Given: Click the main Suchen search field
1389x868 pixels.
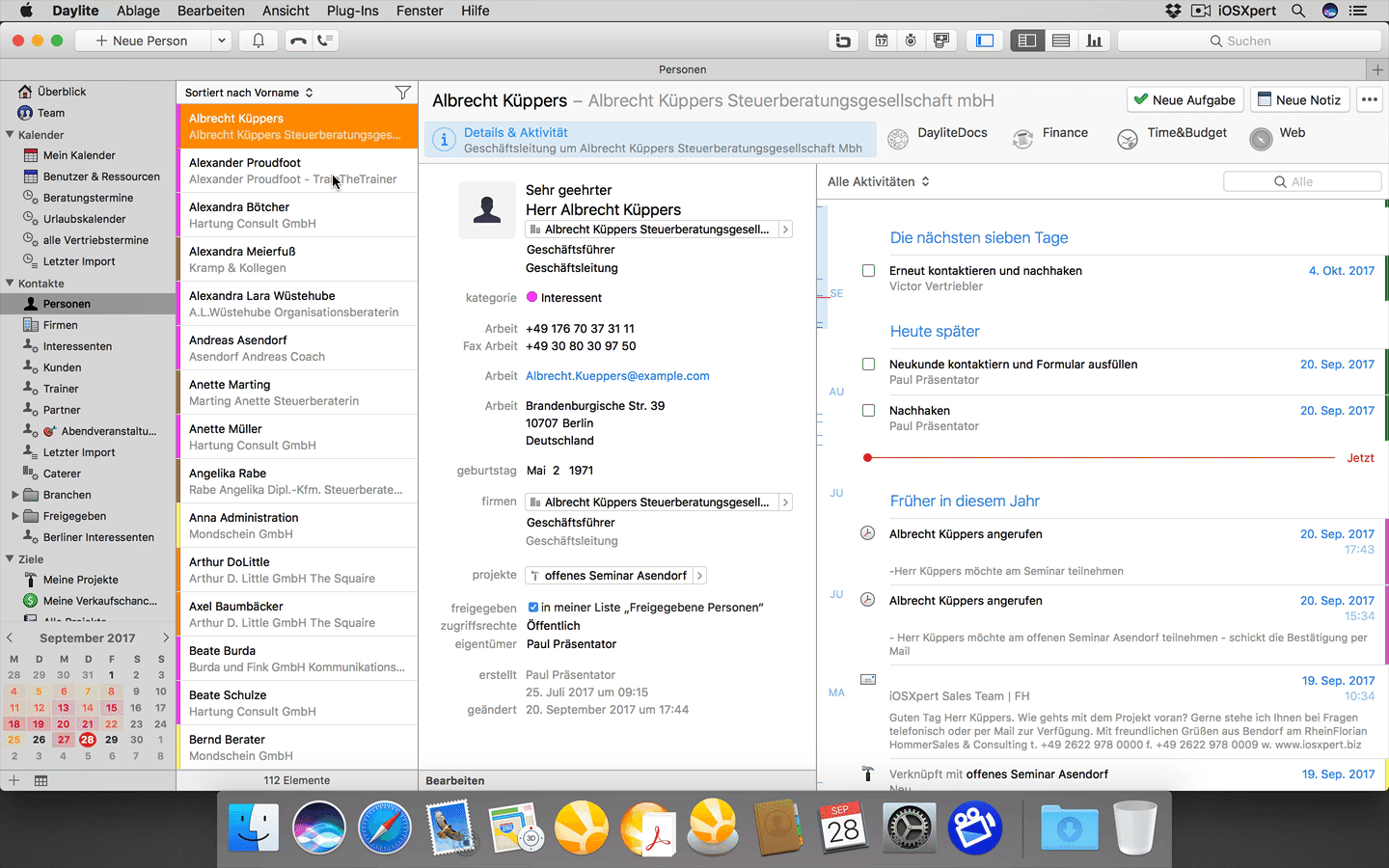Looking at the screenshot, I should point(1249,41).
